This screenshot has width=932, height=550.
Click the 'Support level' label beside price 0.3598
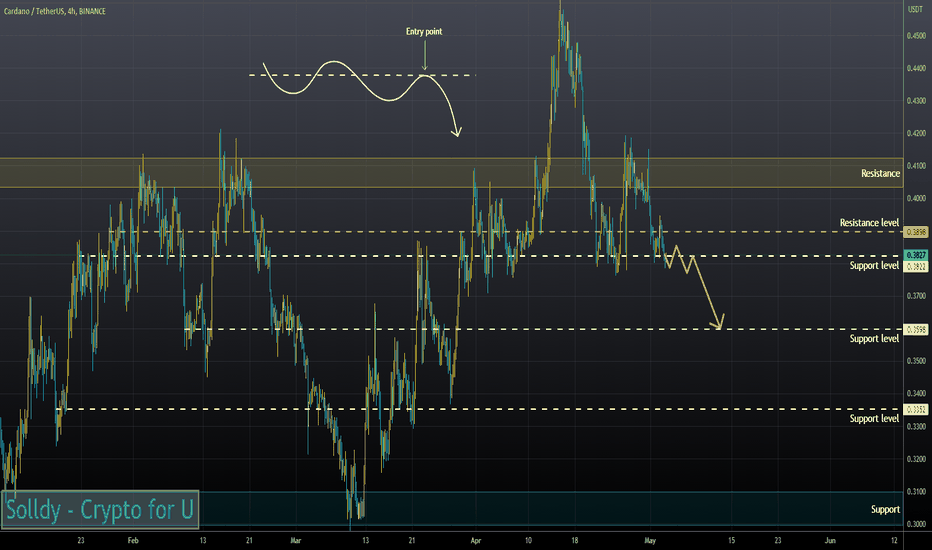point(874,338)
